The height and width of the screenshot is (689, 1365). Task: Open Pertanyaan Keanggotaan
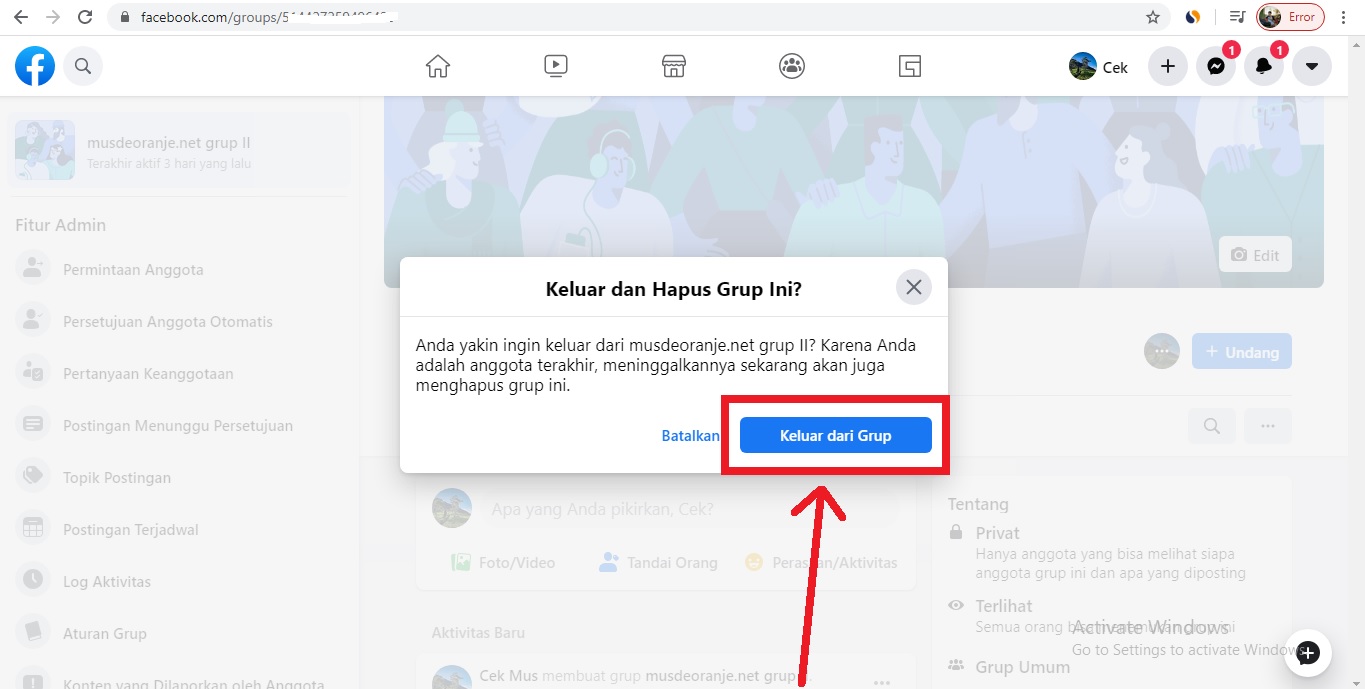180,374
